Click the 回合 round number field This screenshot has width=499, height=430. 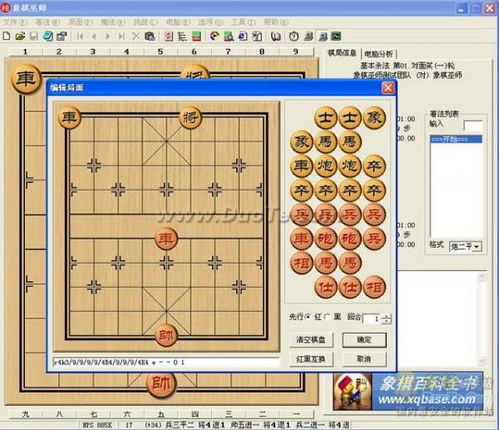click(373, 319)
